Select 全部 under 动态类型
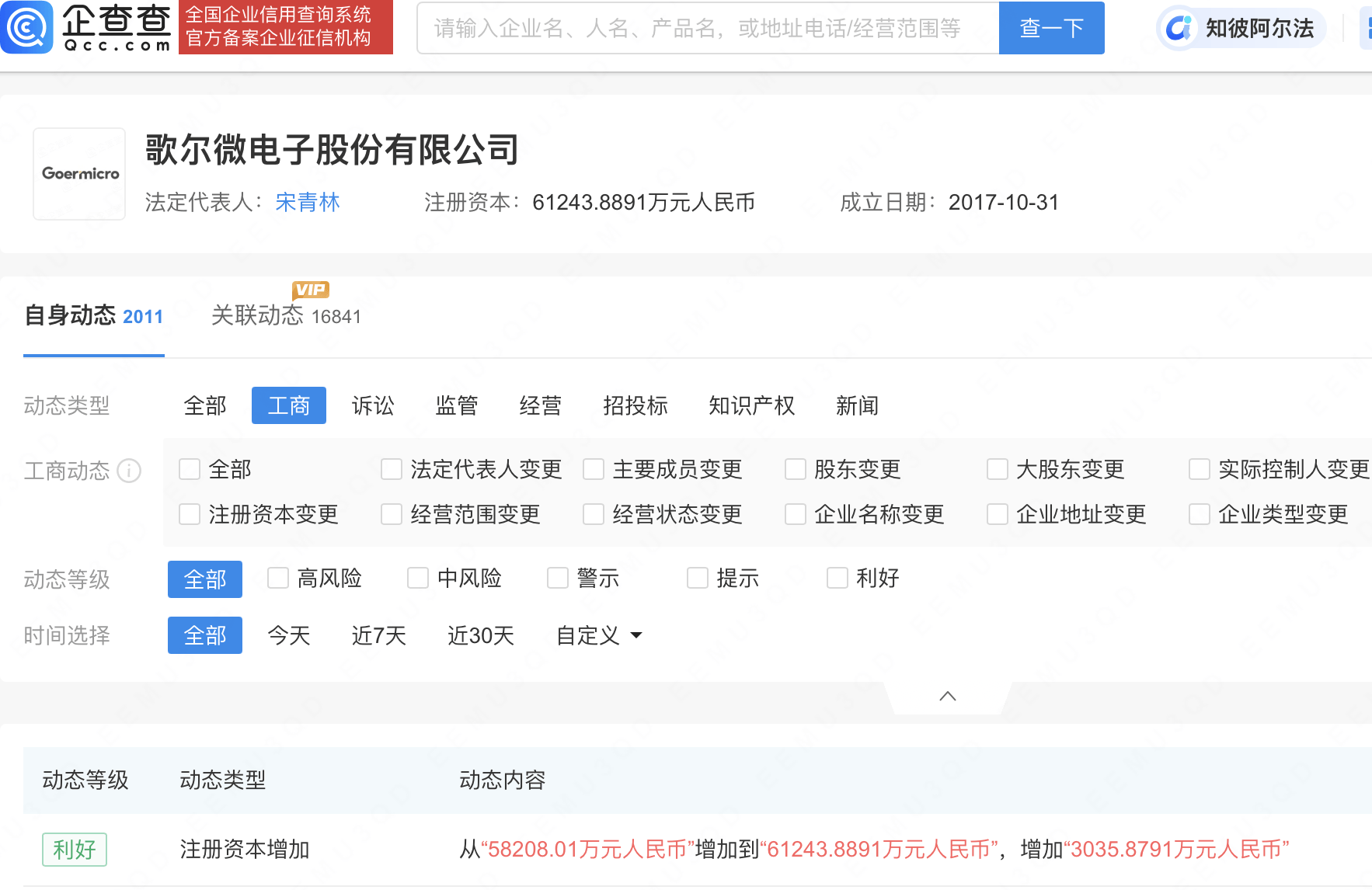1372x890 pixels. point(205,405)
